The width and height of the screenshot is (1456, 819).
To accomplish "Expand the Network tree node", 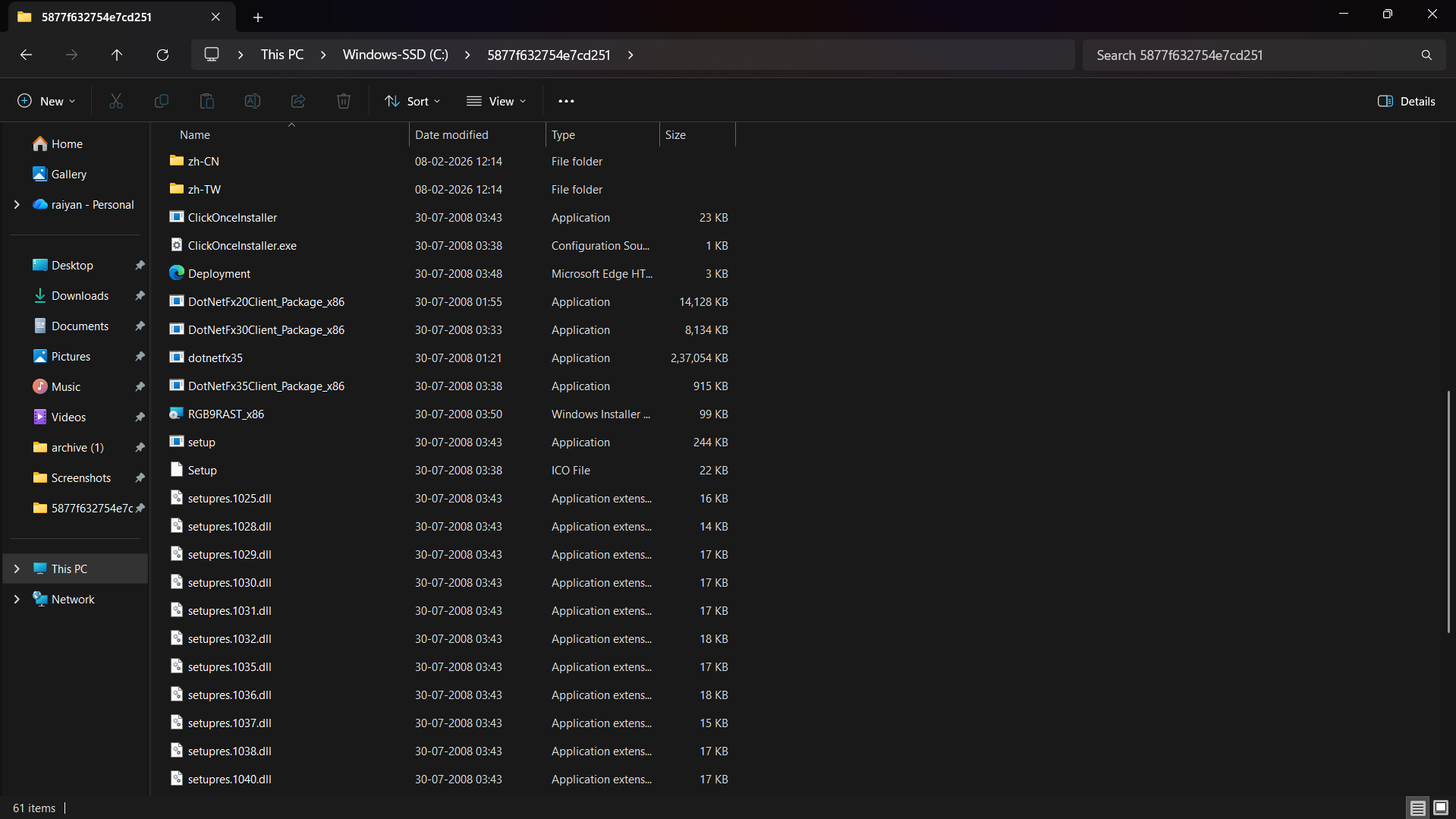I will (17, 599).
